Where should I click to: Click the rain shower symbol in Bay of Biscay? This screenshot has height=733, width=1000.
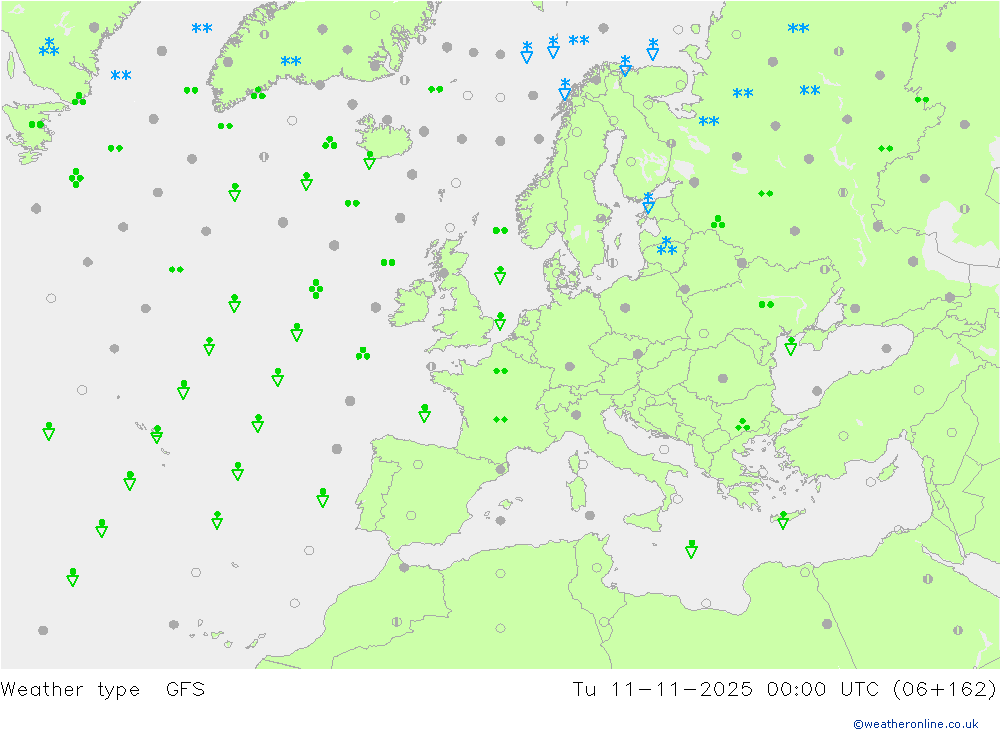click(424, 413)
